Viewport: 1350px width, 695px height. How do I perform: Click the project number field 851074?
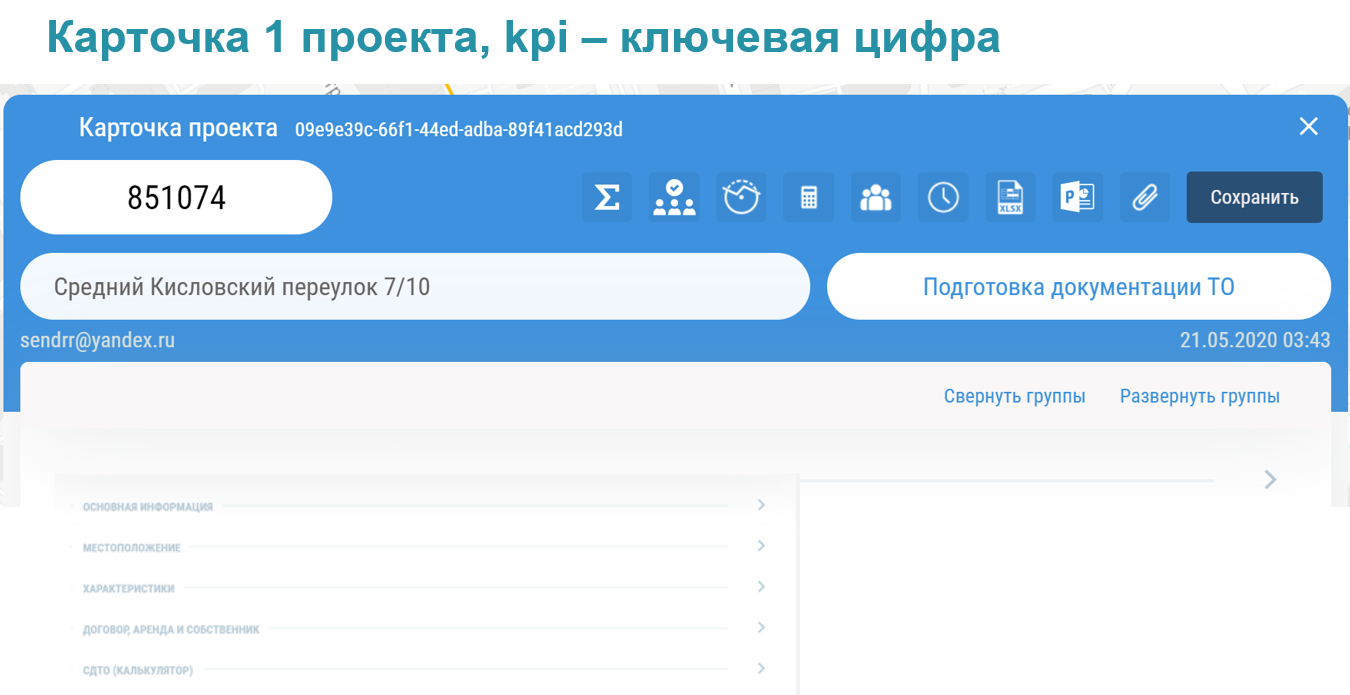(x=176, y=198)
